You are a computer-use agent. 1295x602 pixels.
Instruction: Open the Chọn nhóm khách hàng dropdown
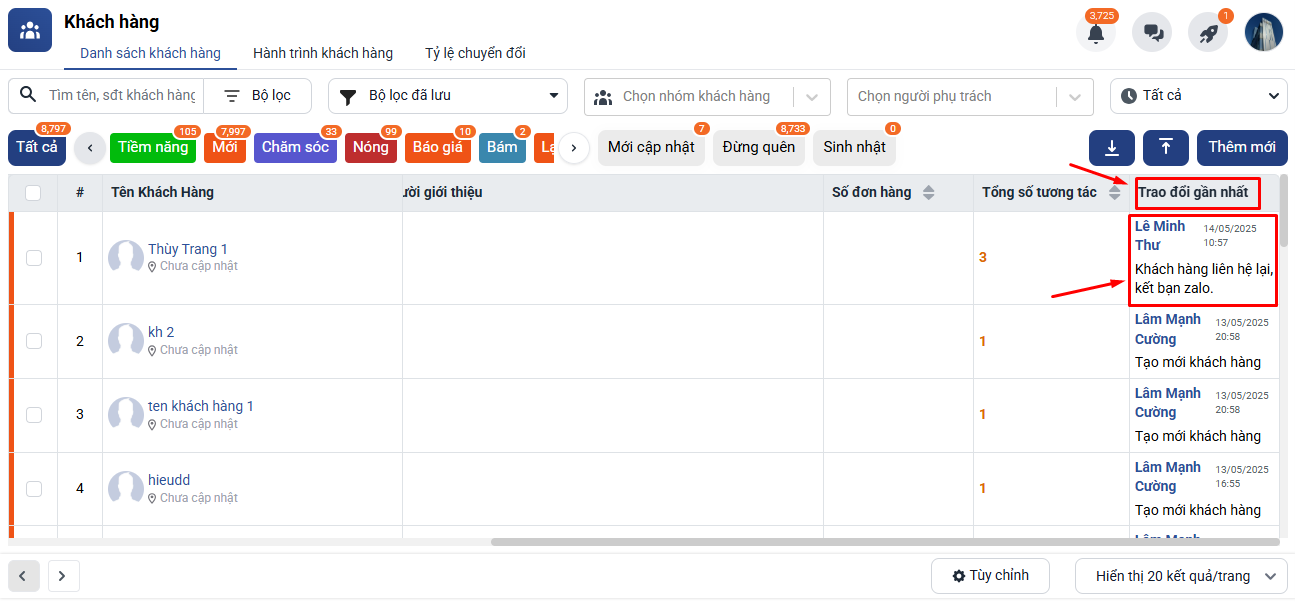click(x=706, y=97)
